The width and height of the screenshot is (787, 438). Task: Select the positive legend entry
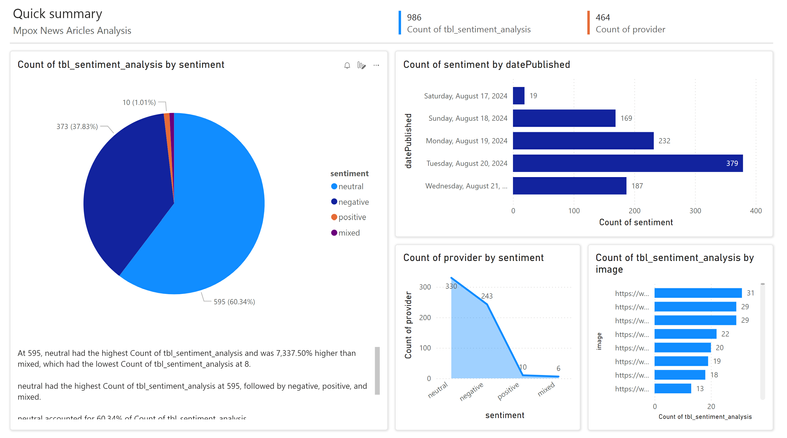click(348, 217)
